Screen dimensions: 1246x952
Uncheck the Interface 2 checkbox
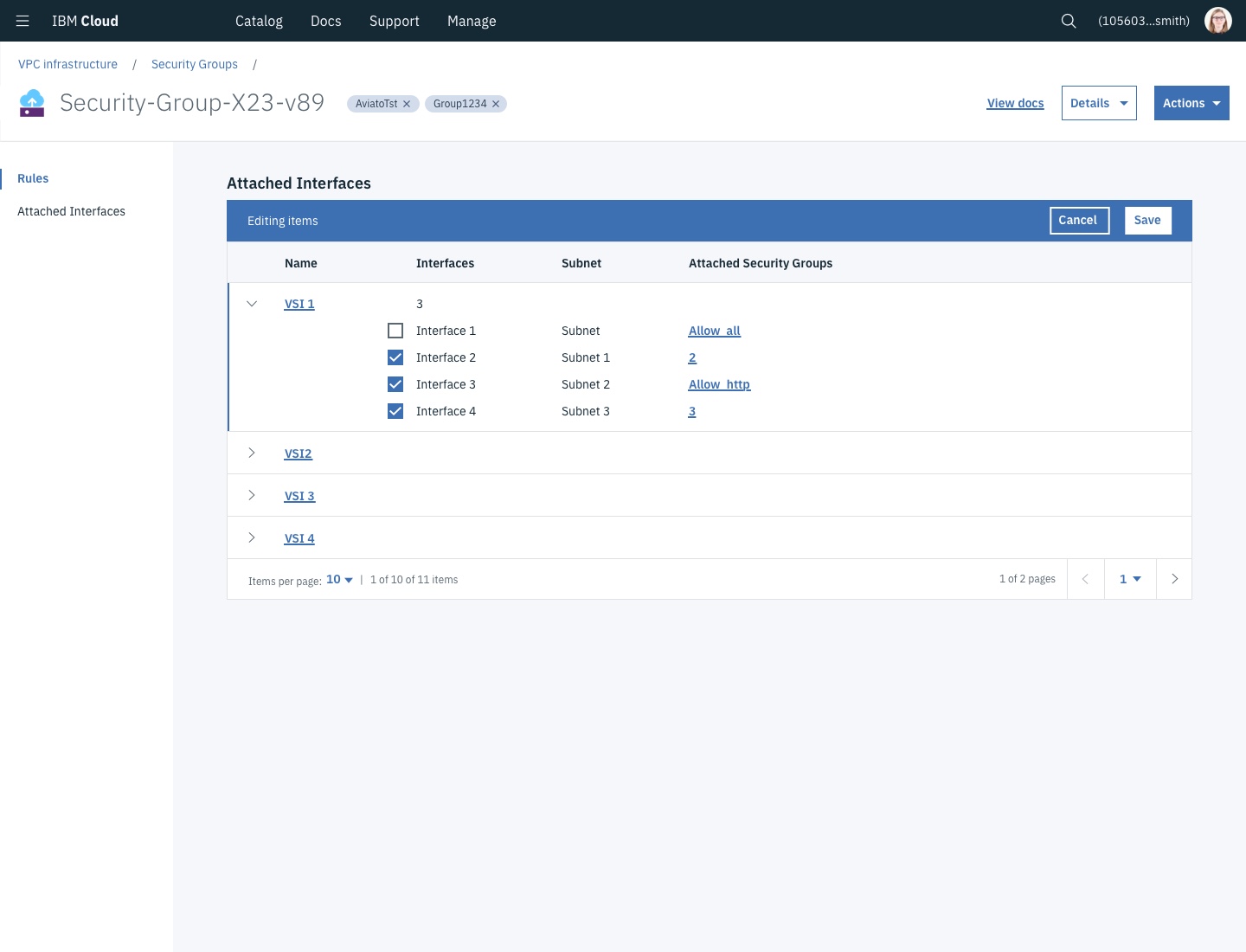(395, 357)
